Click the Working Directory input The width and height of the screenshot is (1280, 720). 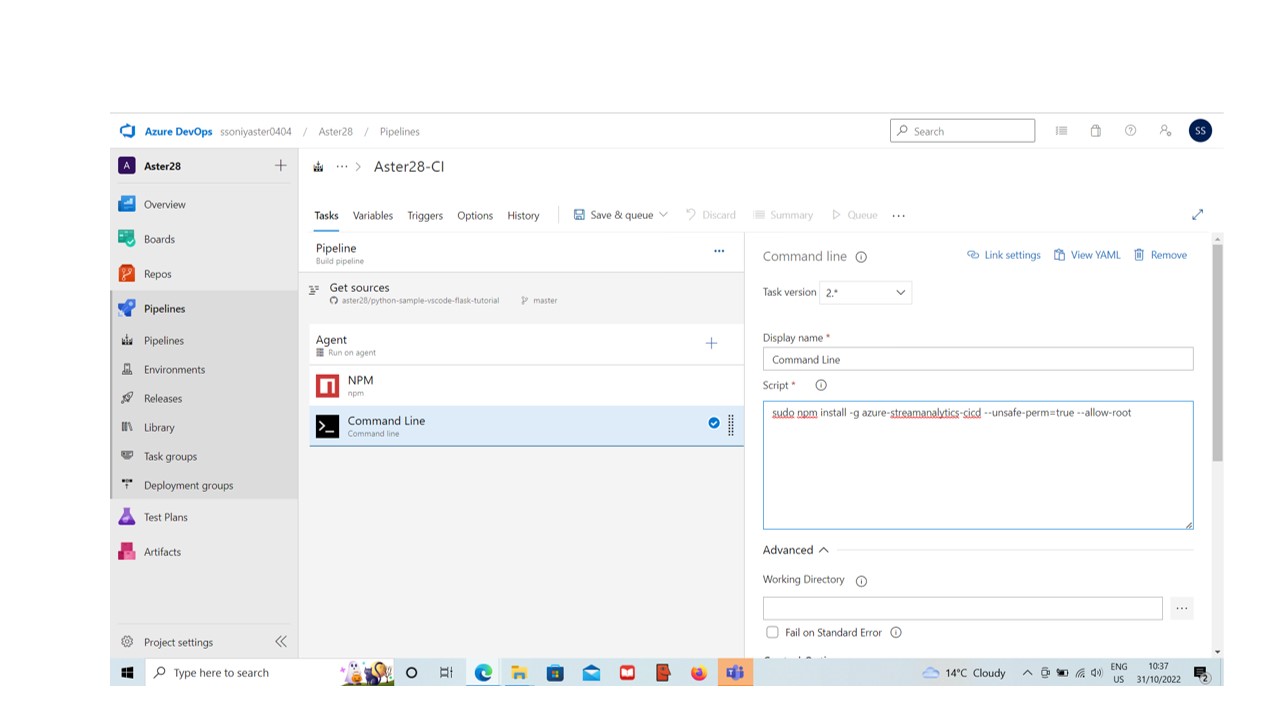(962, 608)
